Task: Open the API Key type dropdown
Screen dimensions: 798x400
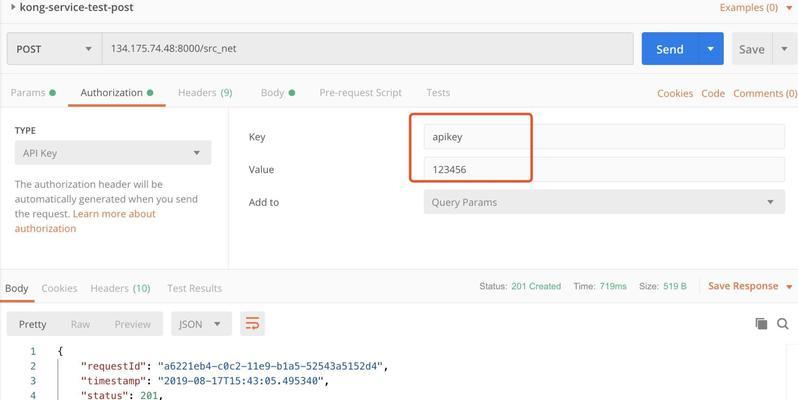Action: coord(113,153)
